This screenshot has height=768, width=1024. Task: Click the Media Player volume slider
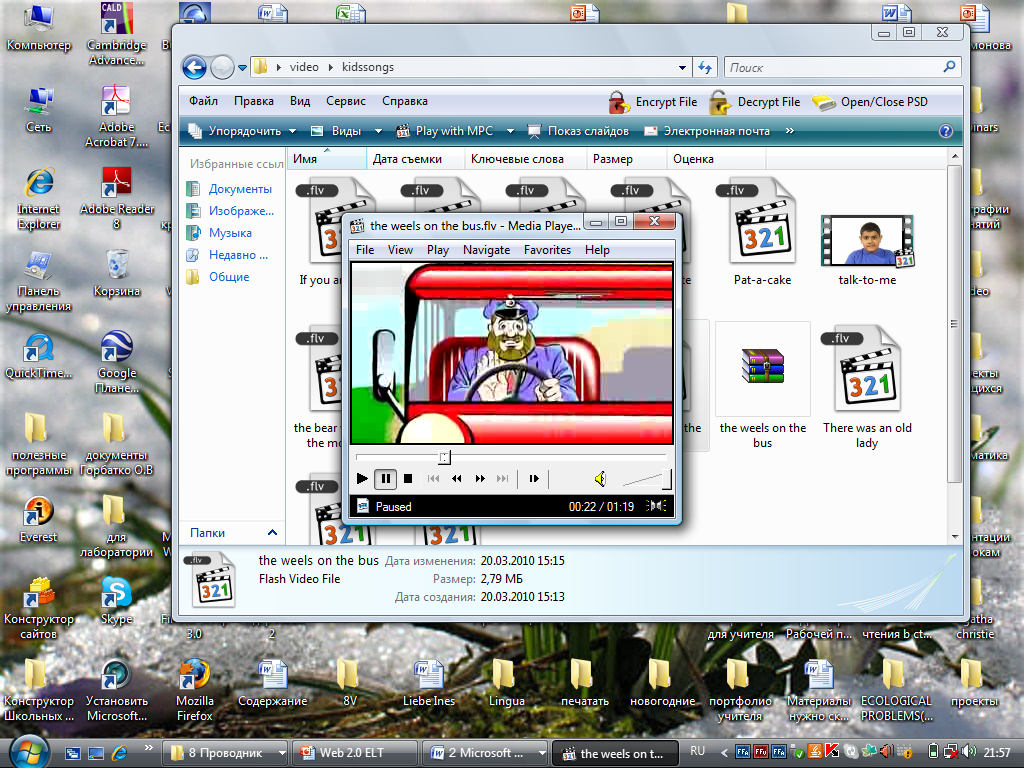647,479
